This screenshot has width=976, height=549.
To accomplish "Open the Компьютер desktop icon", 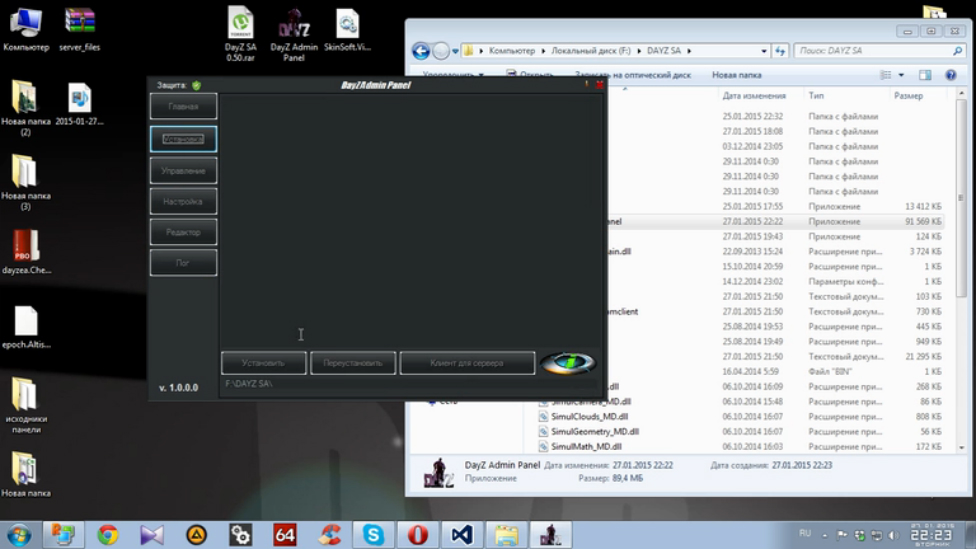I will click(26, 29).
